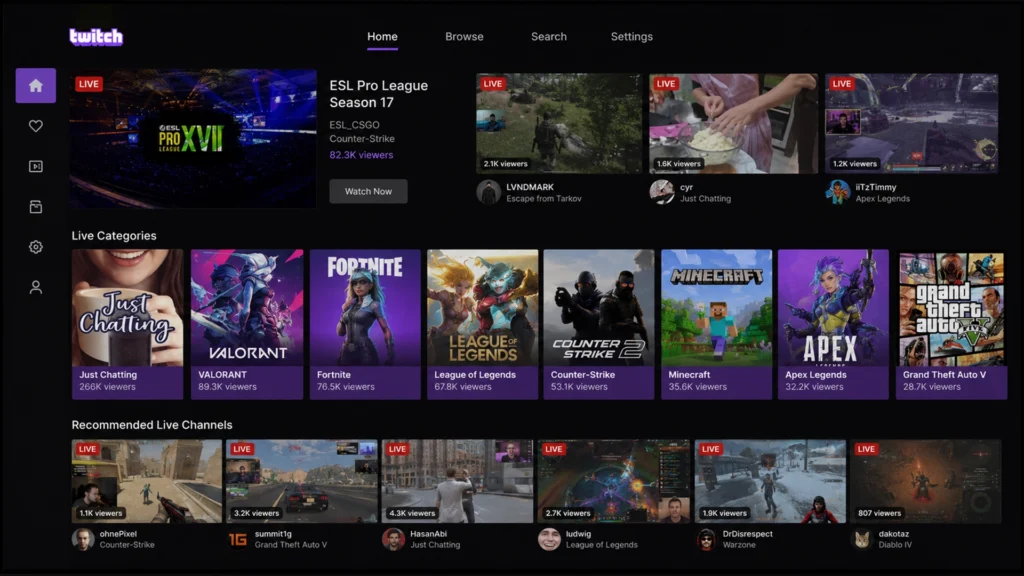Open ludwig's League of Legends stream thumbnail
Screen dimensions: 1024x576
coord(613,481)
